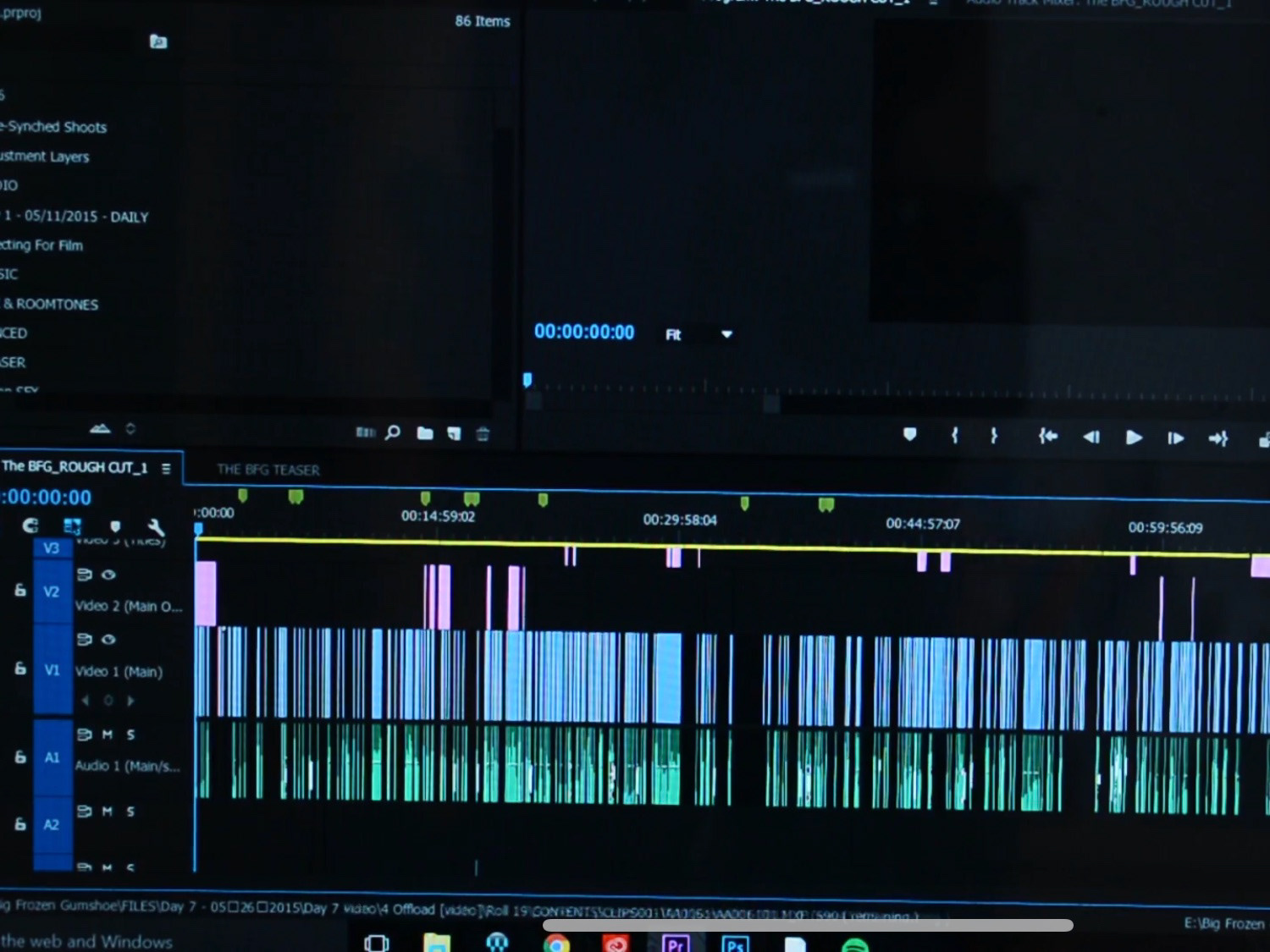Switch to THE BFG TEASER sequence tab
Image resolution: width=1270 pixels, height=952 pixels.
coord(268,470)
